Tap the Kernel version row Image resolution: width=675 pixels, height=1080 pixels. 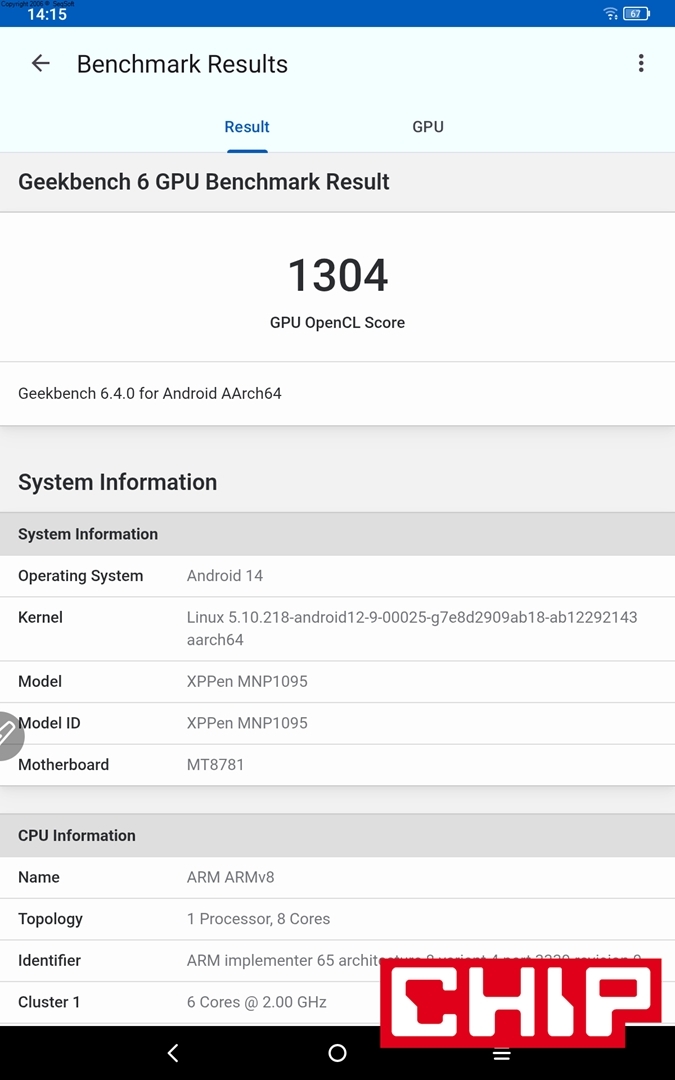coord(337,628)
